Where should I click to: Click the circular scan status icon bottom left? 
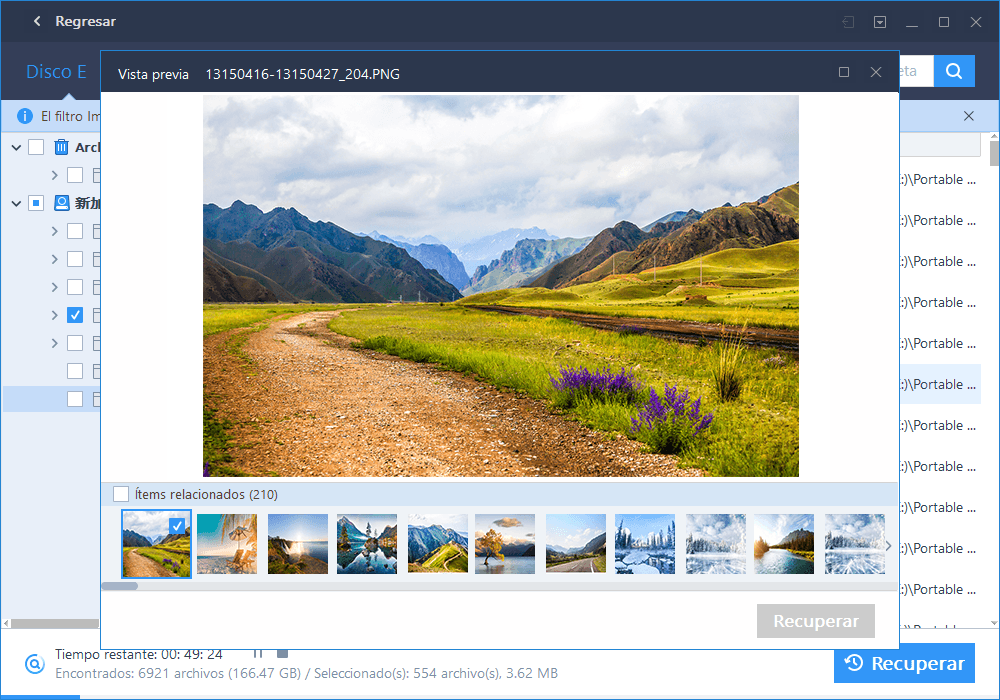pyautogui.click(x=34, y=664)
